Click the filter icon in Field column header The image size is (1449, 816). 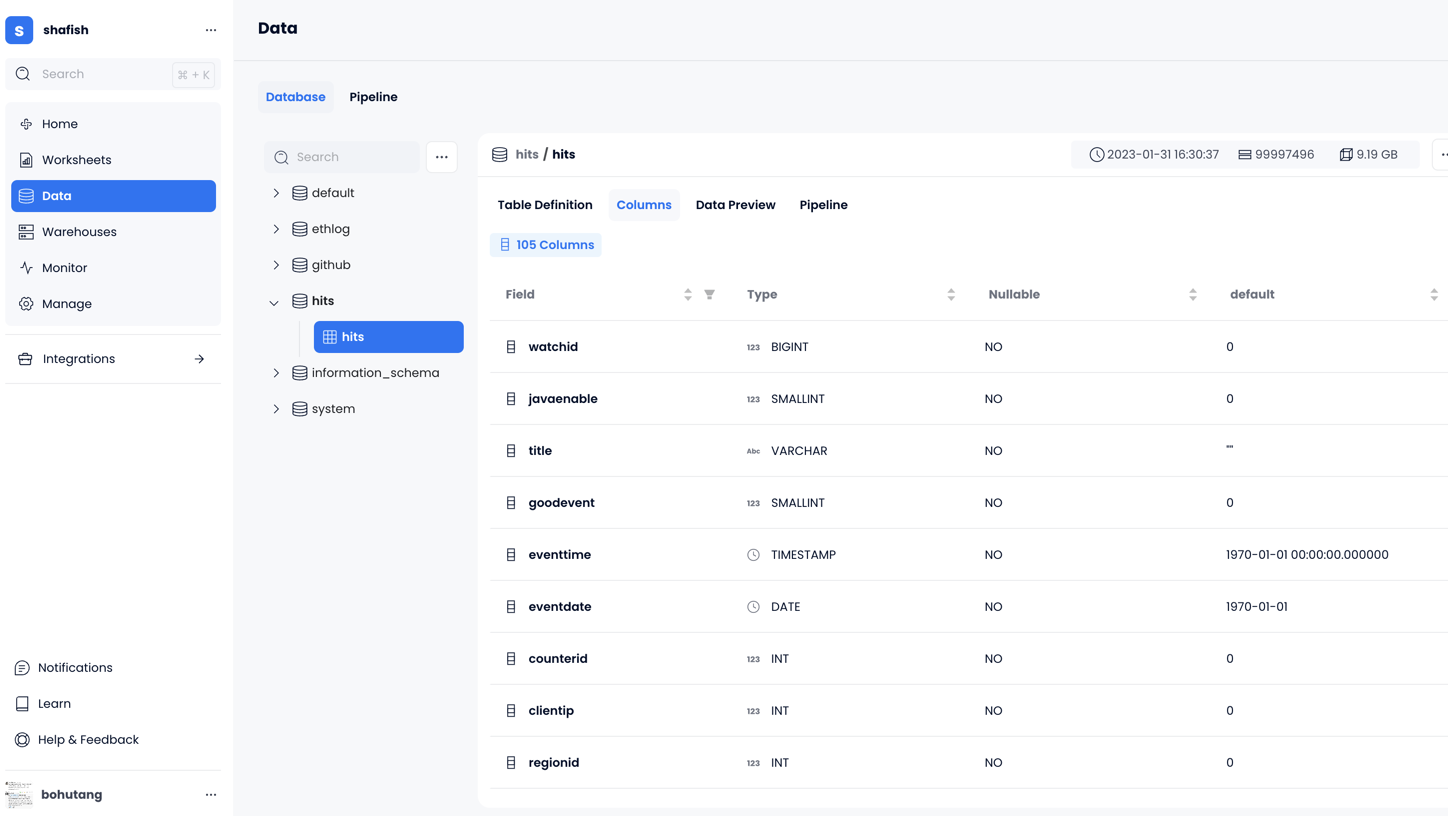pos(709,295)
